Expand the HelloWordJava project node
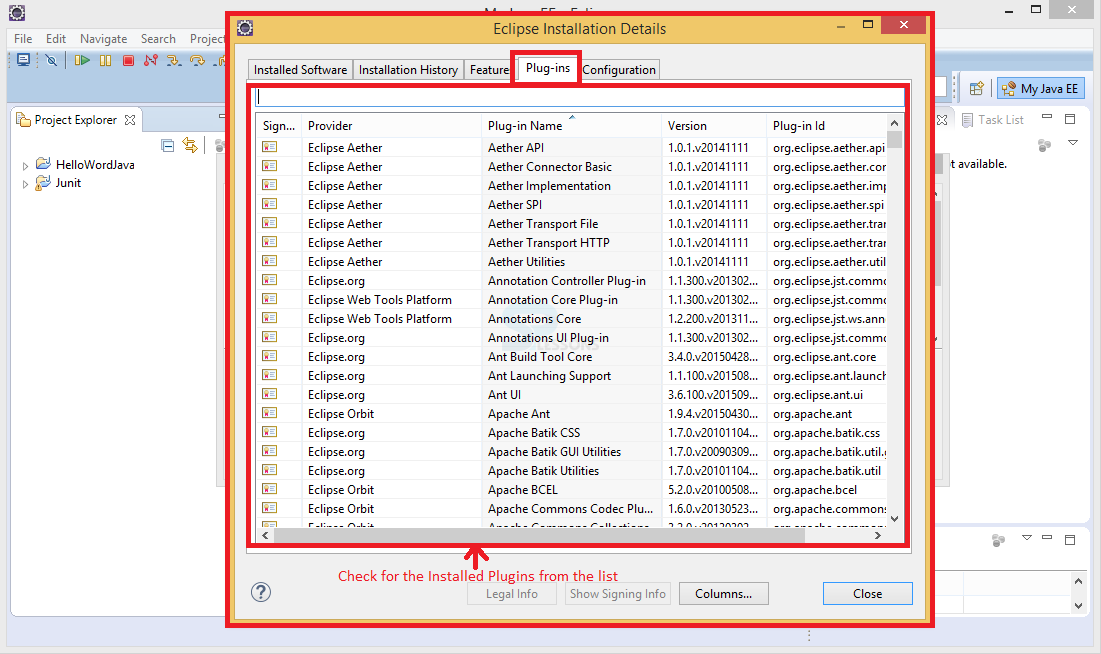1101x654 pixels. pyautogui.click(x=25, y=166)
